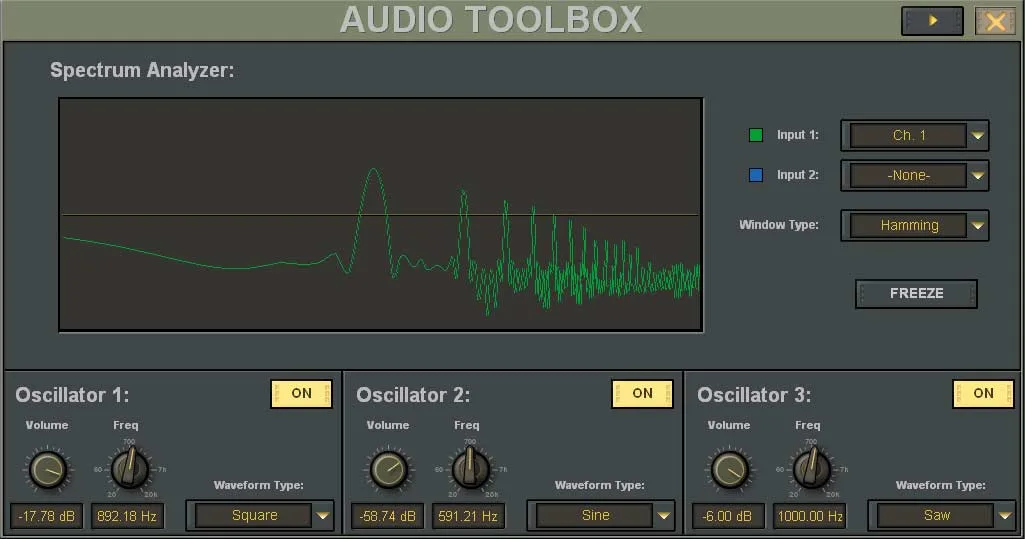Click inside the spectrum analyzer graph
Image resolution: width=1025 pixels, height=539 pixels.
381,215
